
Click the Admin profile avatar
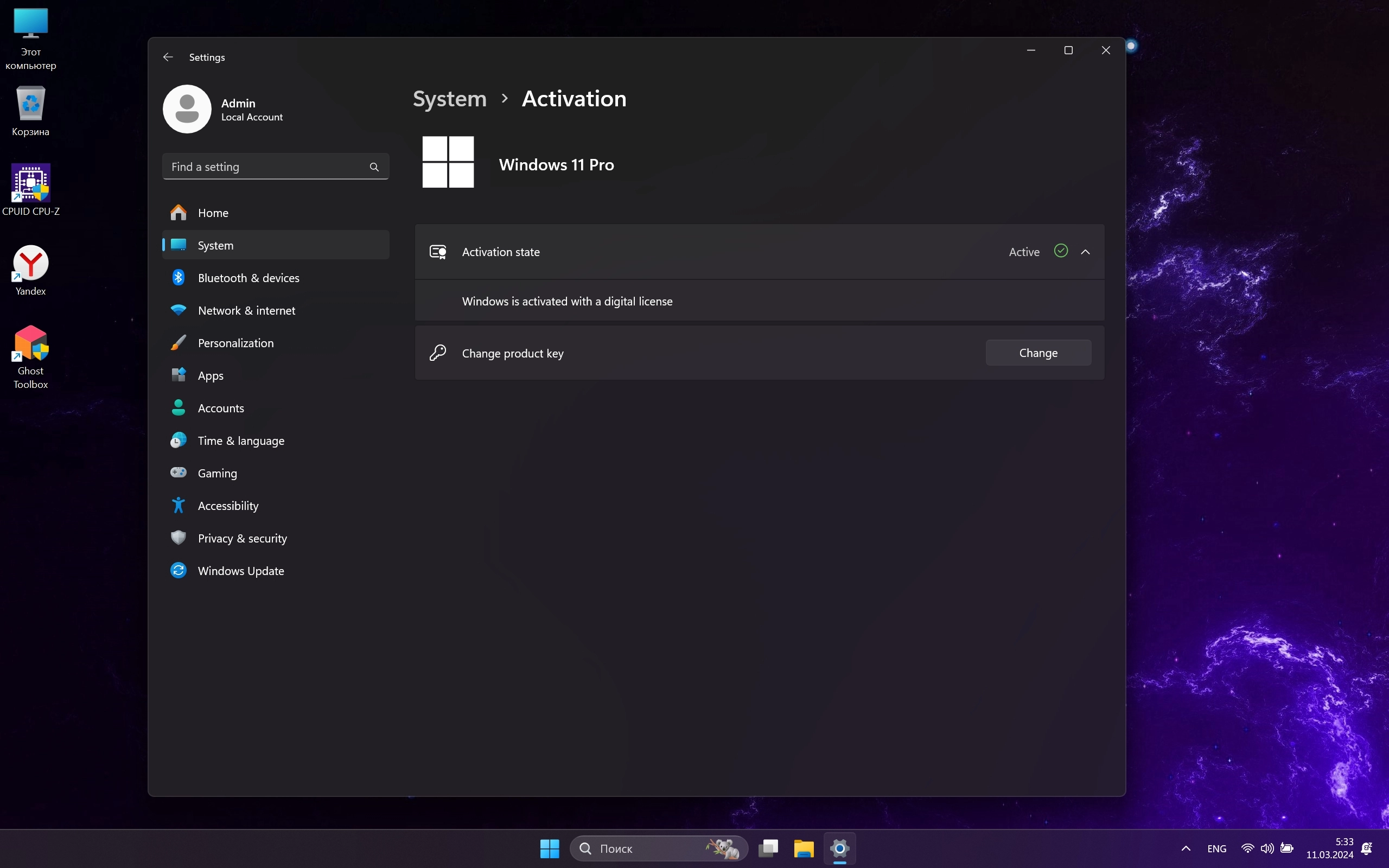[187, 109]
